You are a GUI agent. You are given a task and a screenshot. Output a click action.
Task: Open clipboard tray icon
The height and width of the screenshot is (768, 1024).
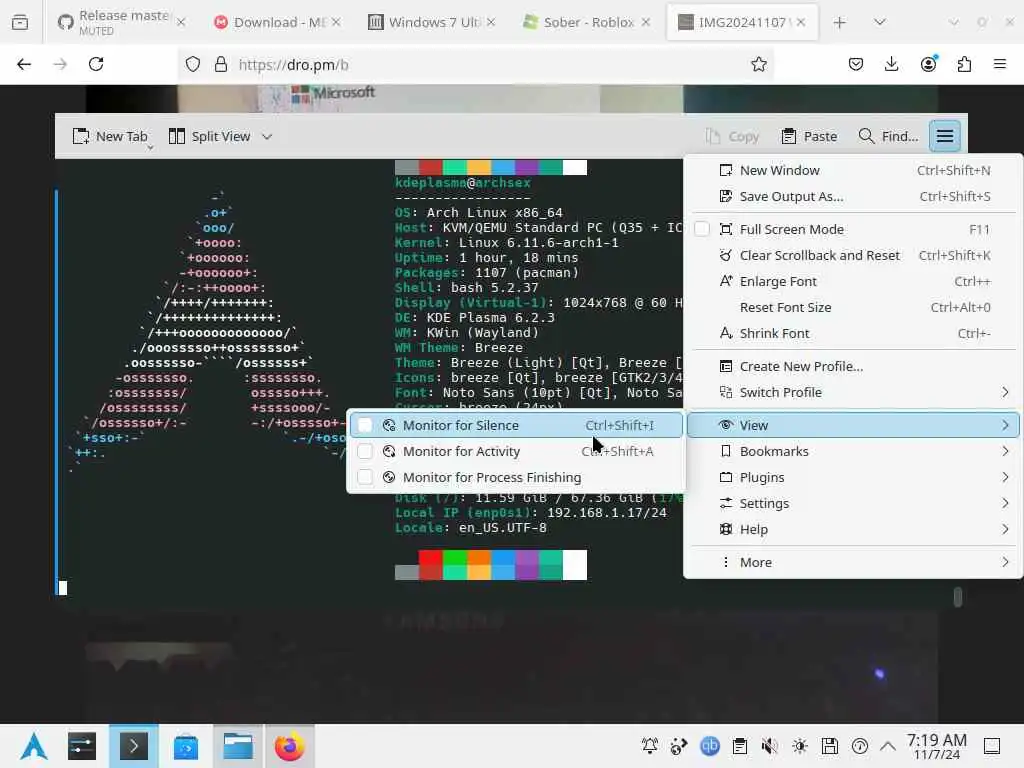coord(739,746)
